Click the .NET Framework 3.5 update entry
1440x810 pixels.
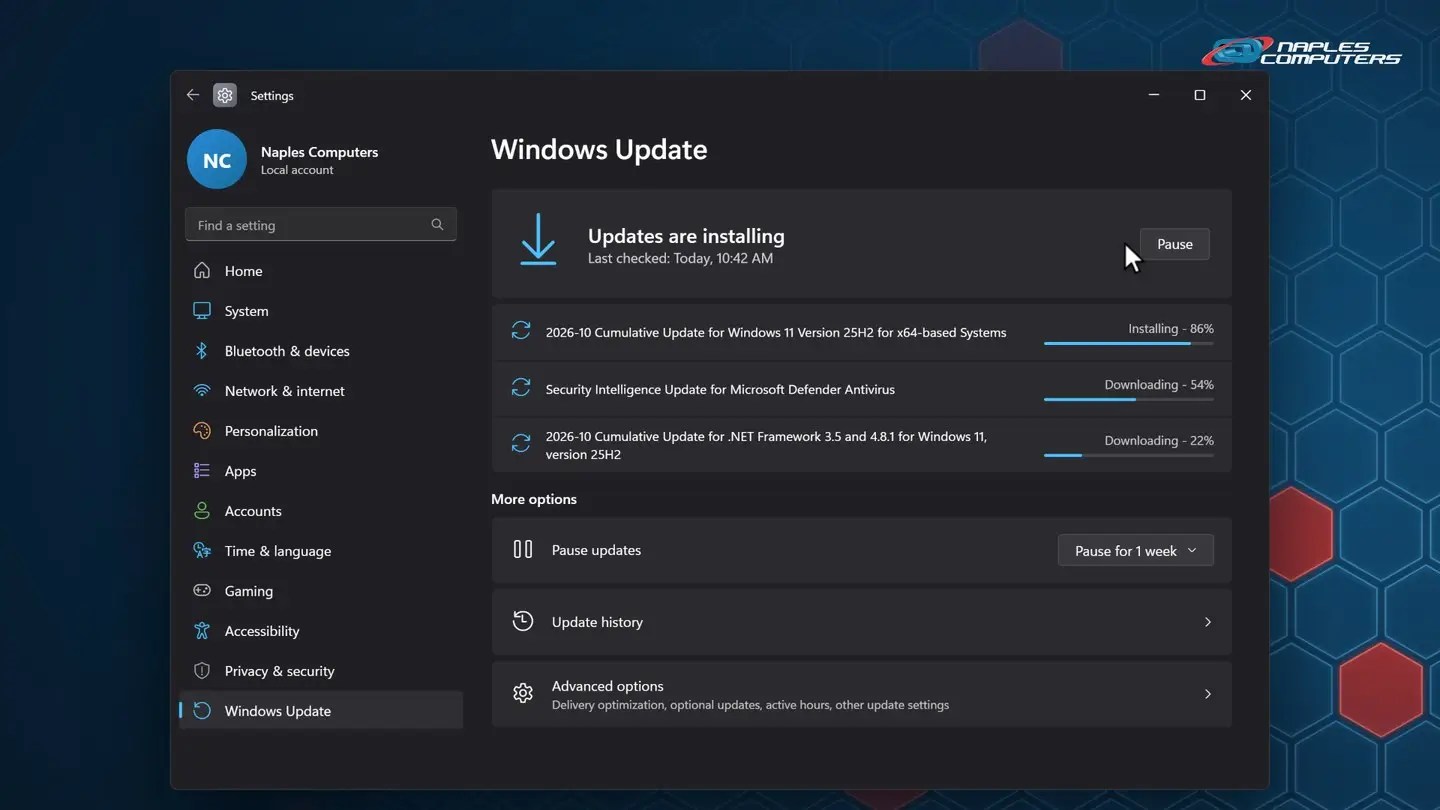861,445
